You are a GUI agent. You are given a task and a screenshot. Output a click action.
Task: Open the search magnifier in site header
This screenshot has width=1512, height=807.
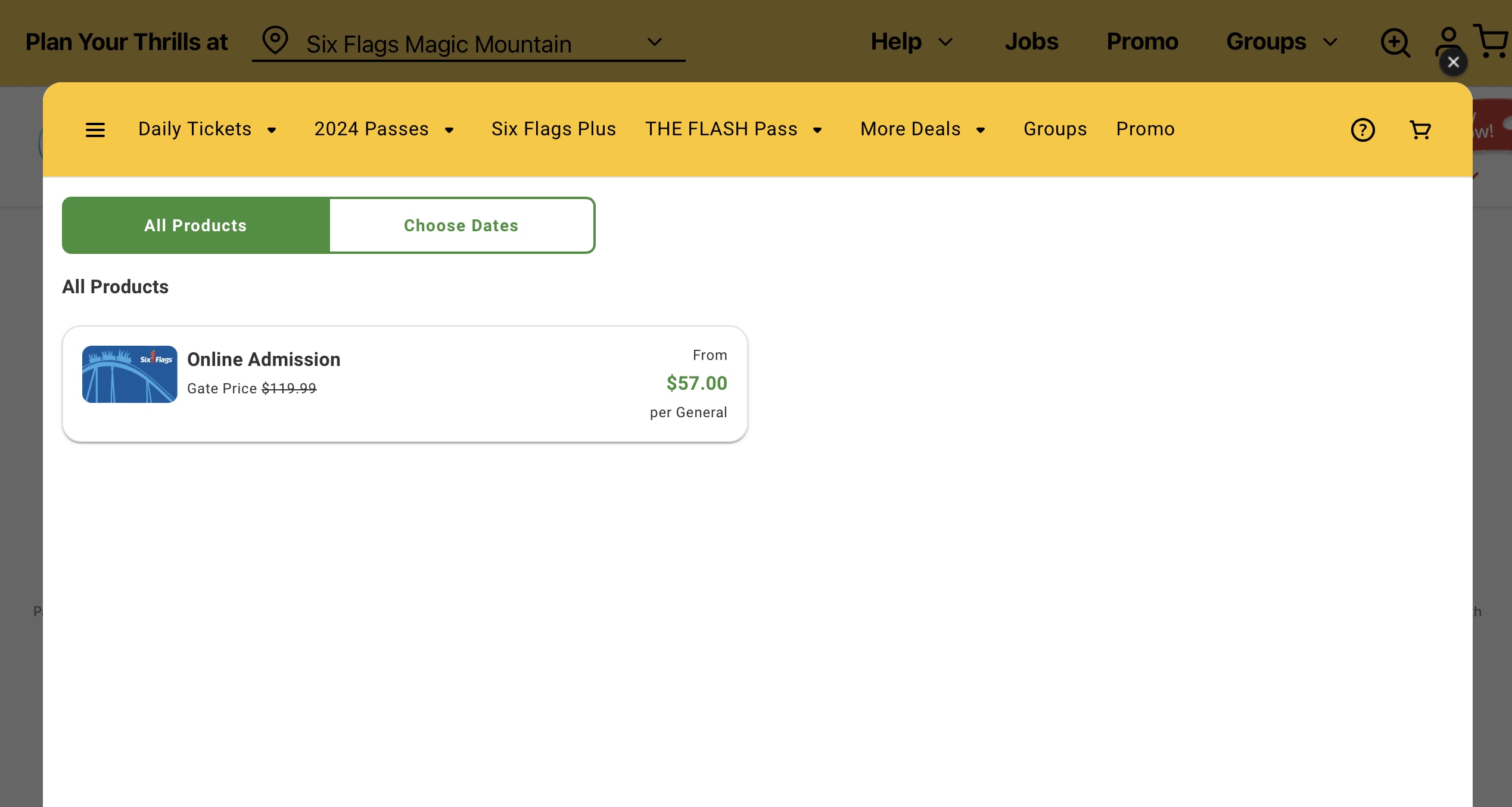[x=1395, y=42]
